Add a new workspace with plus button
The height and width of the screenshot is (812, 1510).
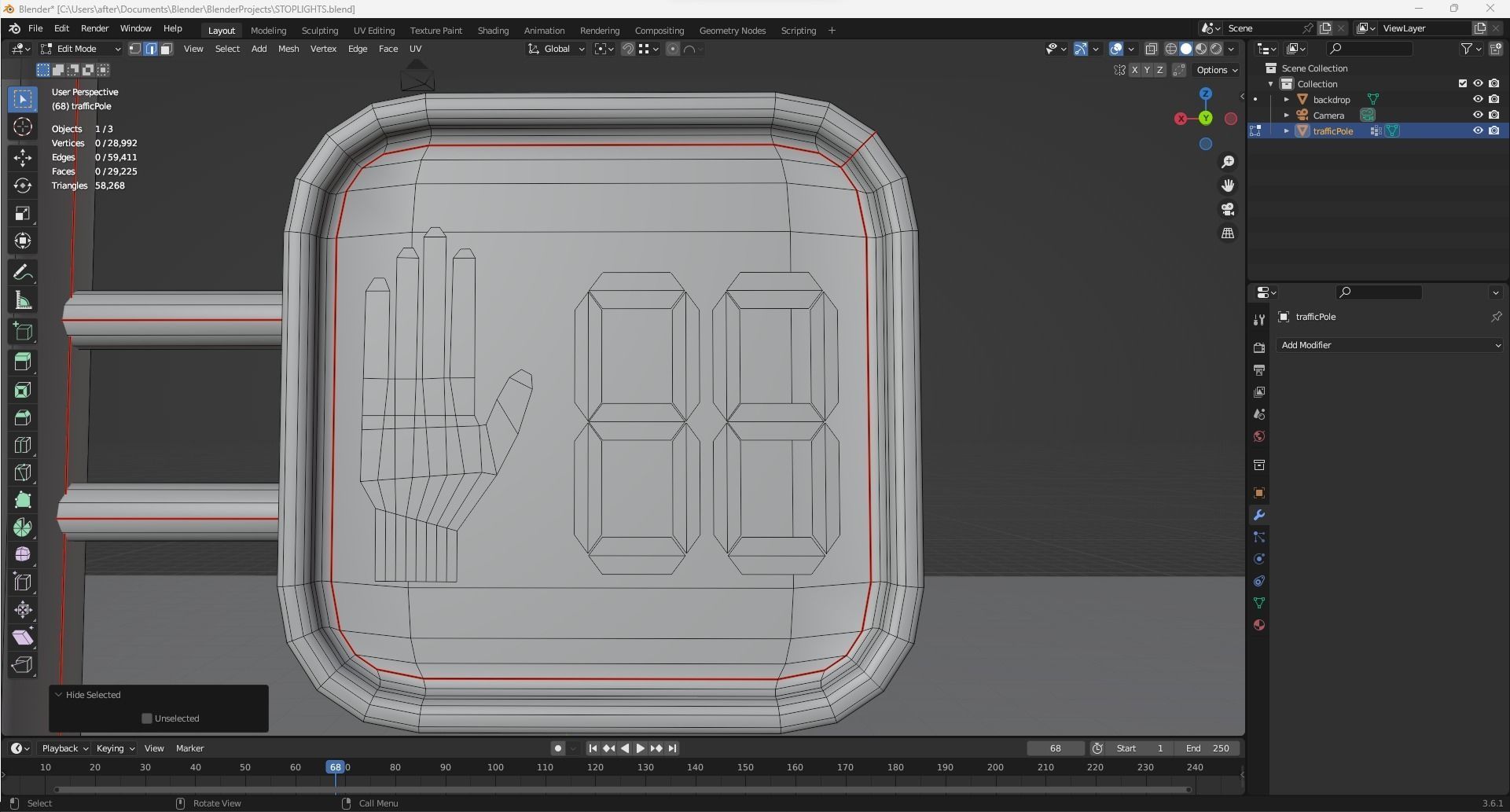(832, 31)
